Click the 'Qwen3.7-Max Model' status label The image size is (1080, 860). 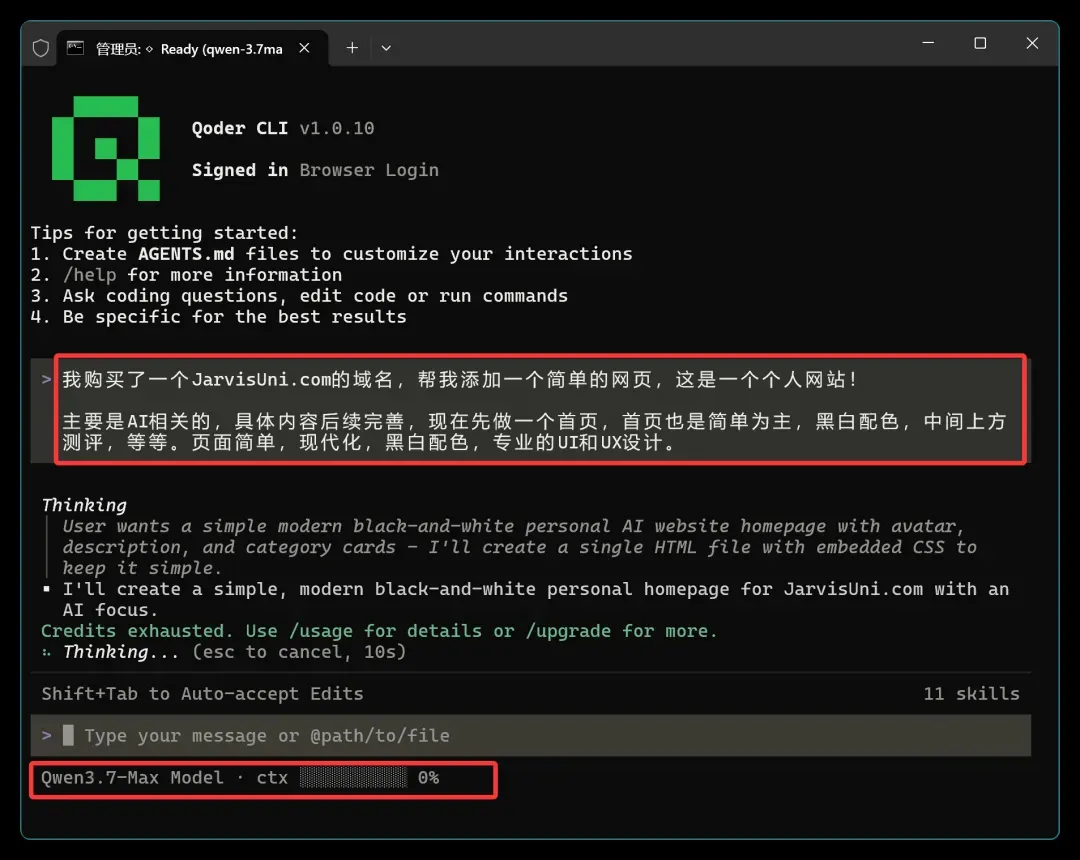[132, 778]
